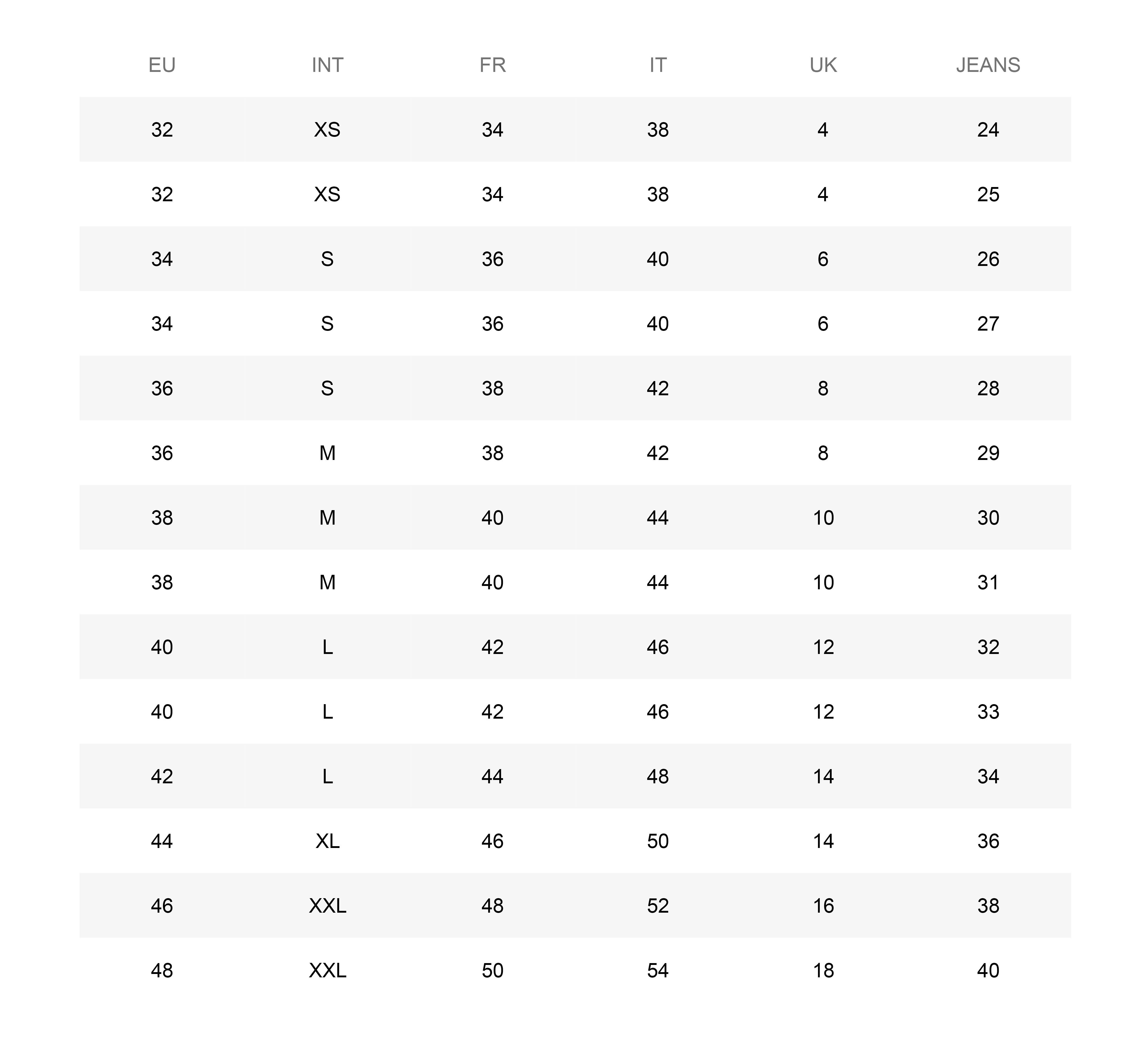1148x1042 pixels.
Task: Click jeans size 40 cell
Action: pyautogui.click(x=988, y=970)
